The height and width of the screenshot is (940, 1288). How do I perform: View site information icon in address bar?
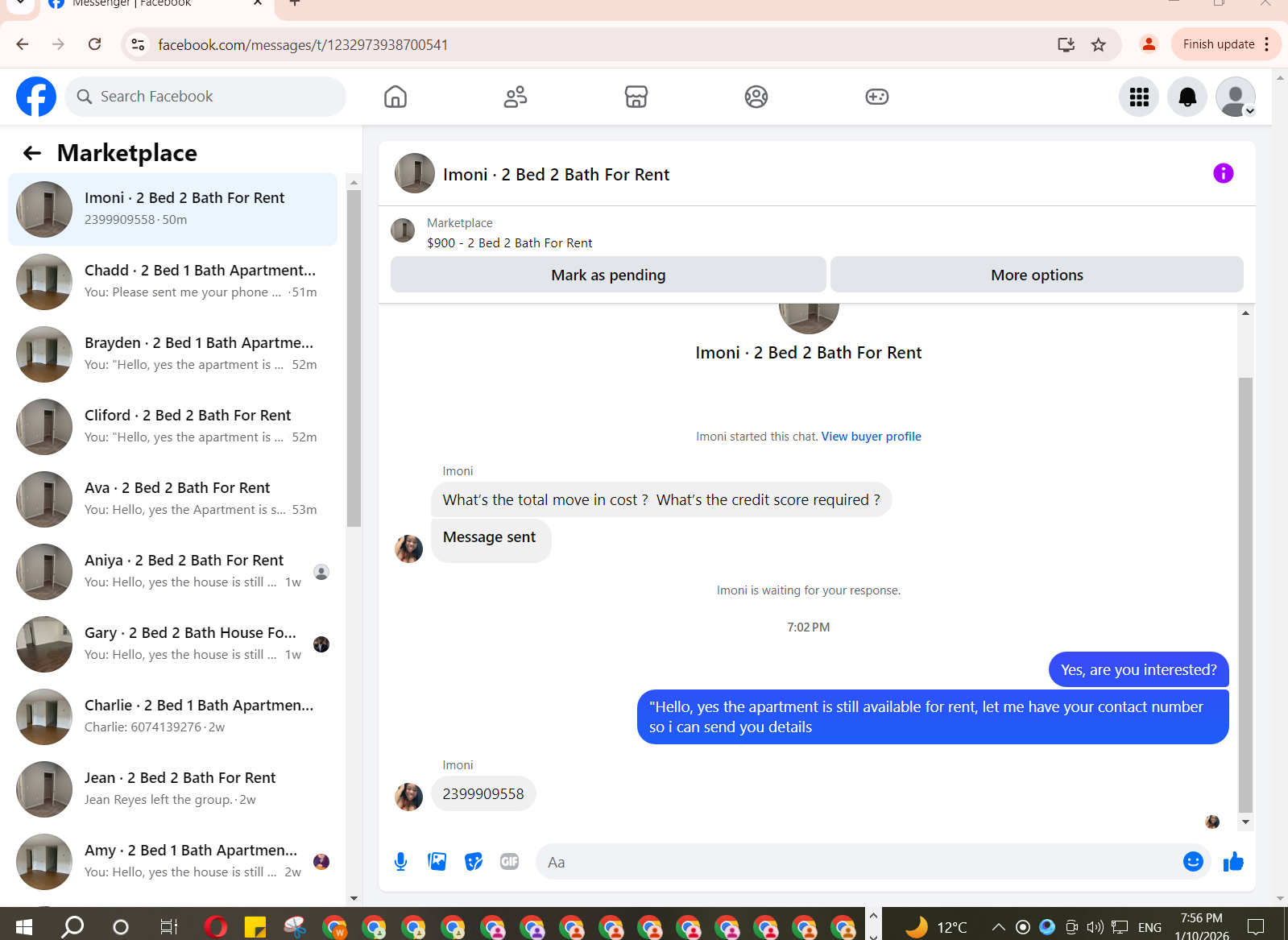(139, 44)
